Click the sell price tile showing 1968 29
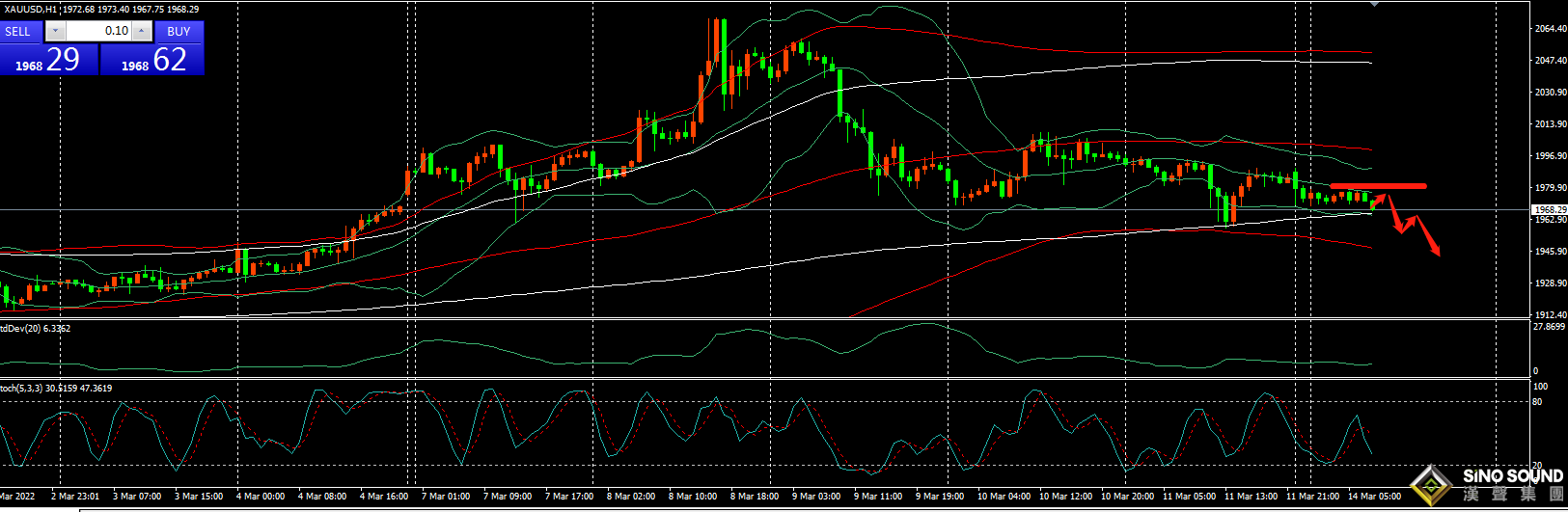The height and width of the screenshot is (512, 1568). pos(48,60)
